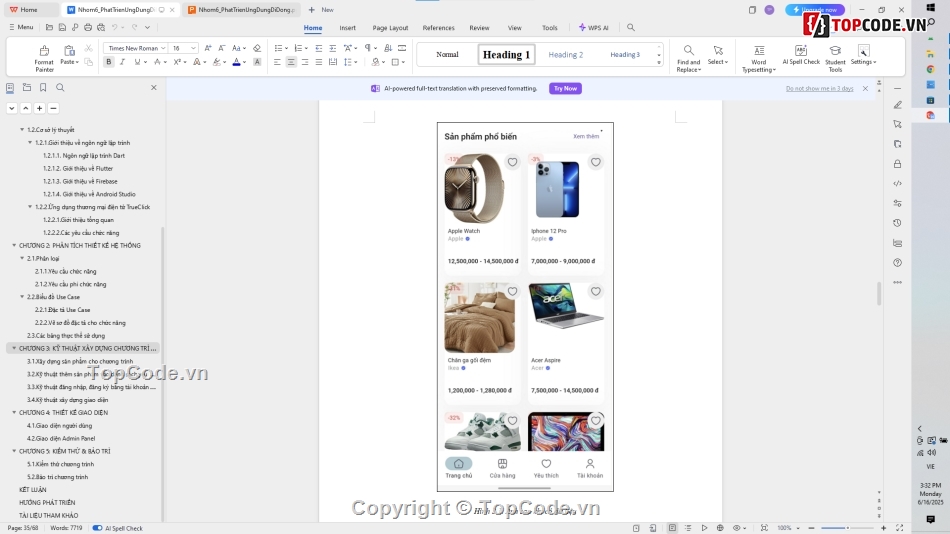Screen dimensions: 950x534
Task: Apply Normal style
Action: (x=447, y=55)
